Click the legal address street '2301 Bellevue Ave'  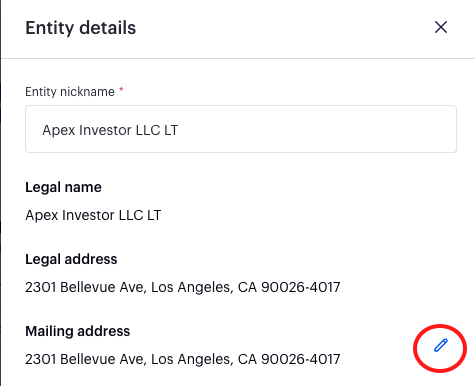click(x=84, y=287)
